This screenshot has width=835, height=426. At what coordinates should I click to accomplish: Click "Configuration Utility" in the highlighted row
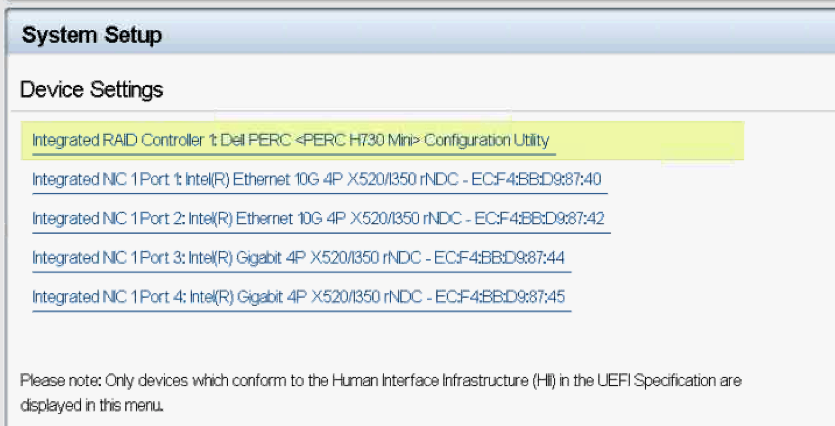coord(487,140)
